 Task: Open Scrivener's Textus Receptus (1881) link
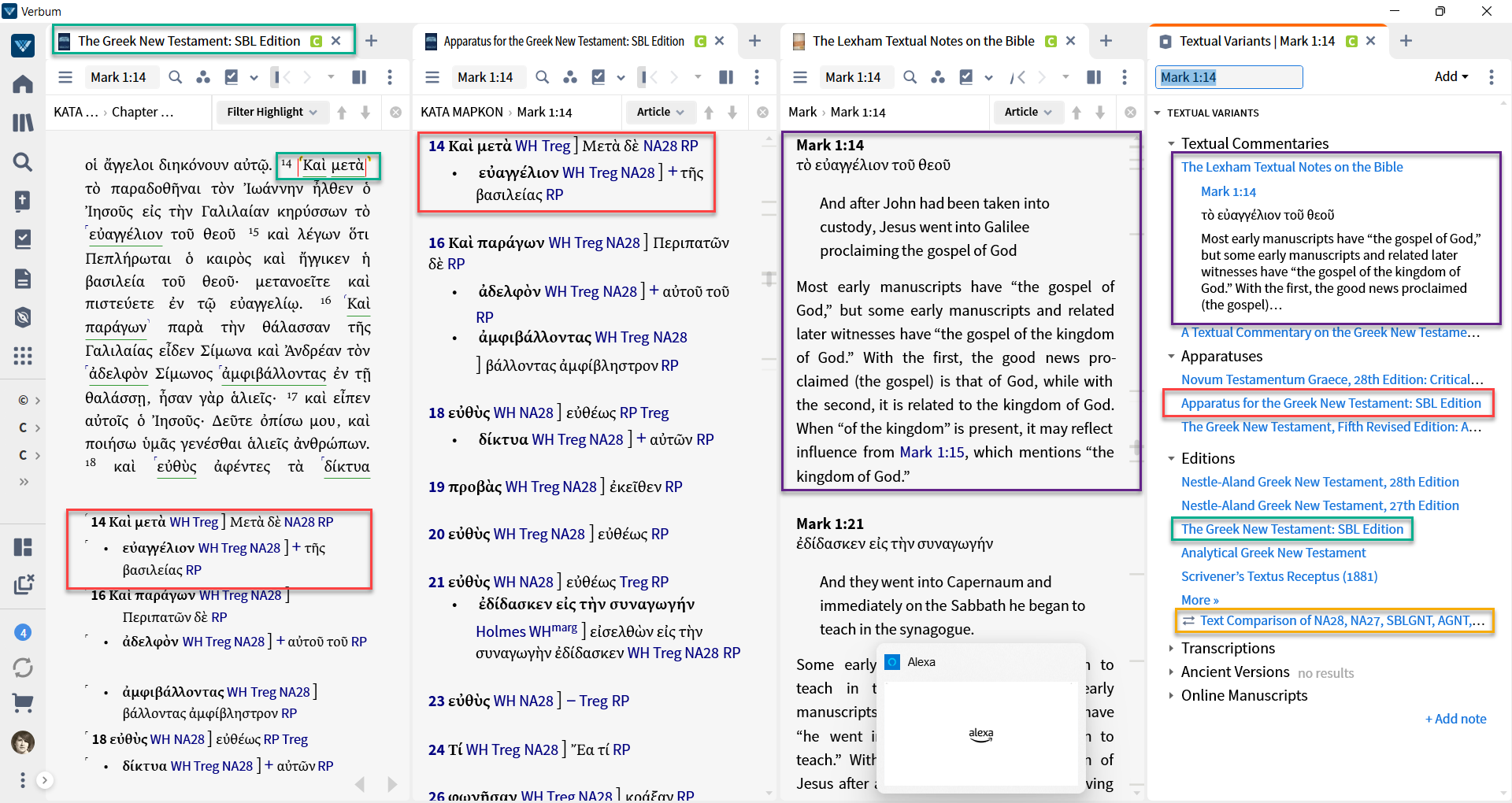pyautogui.click(x=1280, y=576)
